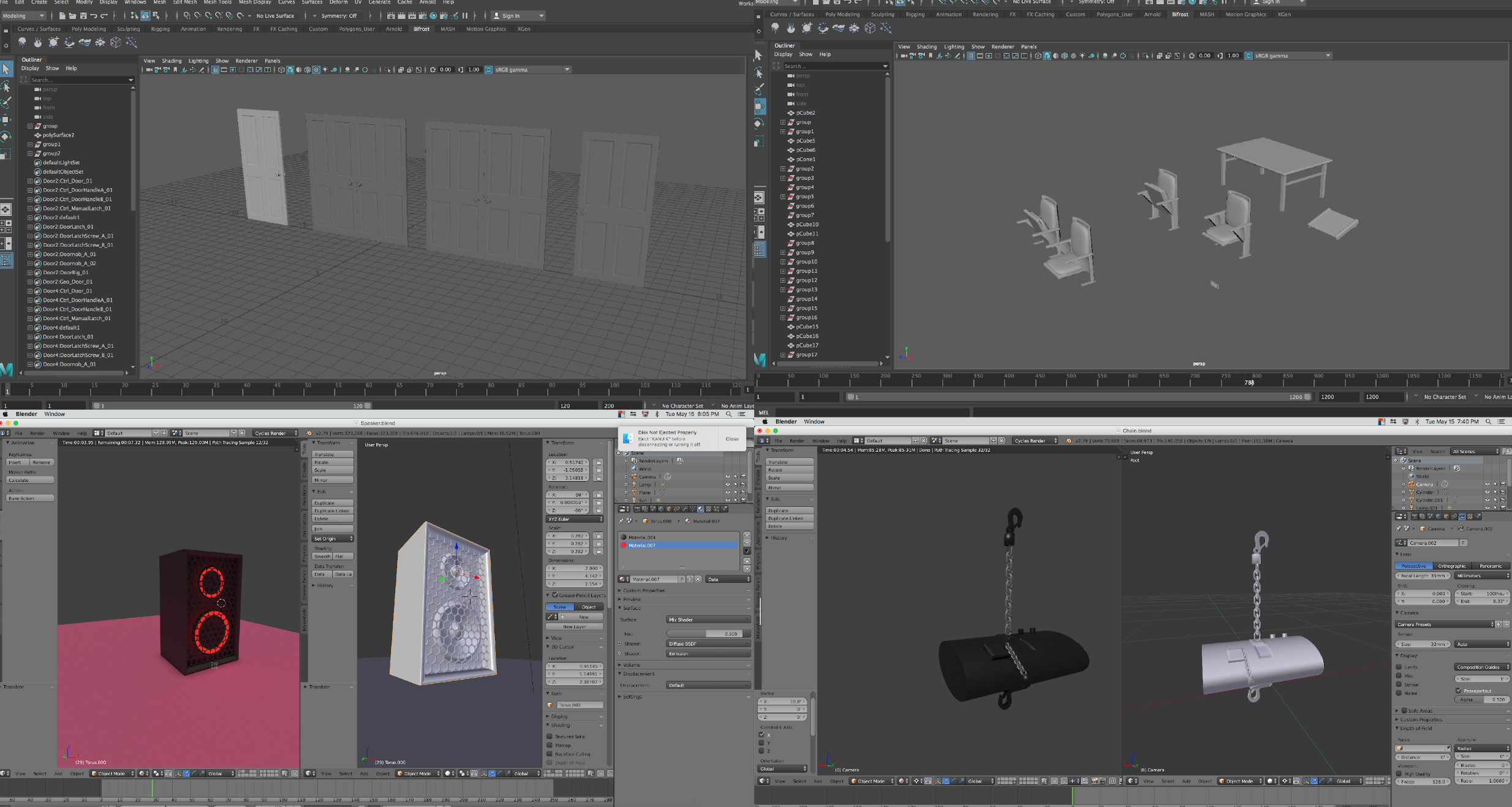Click the open scene folder icon in left Maya
The width and height of the screenshot is (1512, 807).
72,16
